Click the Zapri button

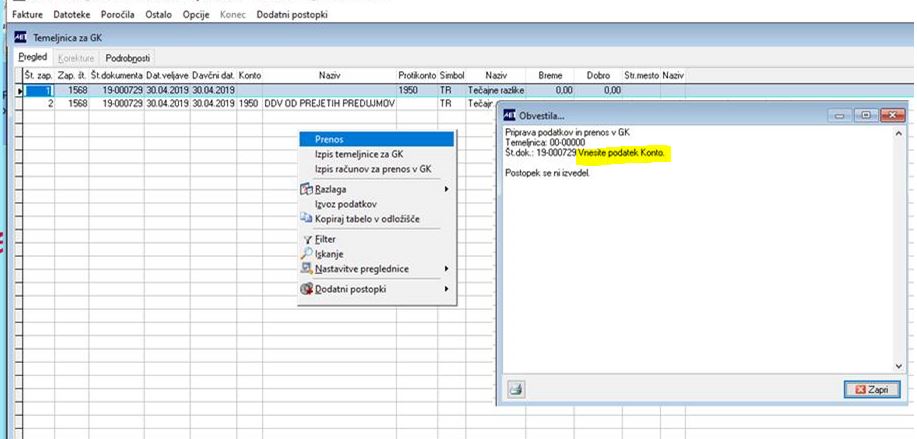872,389
